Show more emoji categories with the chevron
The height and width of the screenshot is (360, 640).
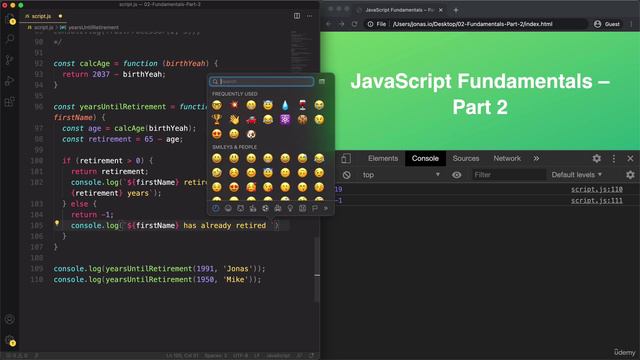(326, 209)
